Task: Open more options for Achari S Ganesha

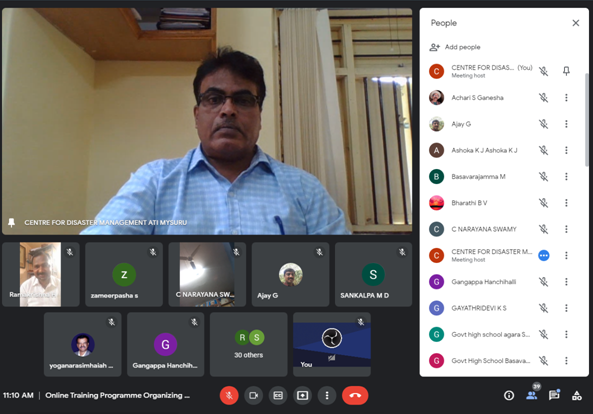Action: pos(566,98)
